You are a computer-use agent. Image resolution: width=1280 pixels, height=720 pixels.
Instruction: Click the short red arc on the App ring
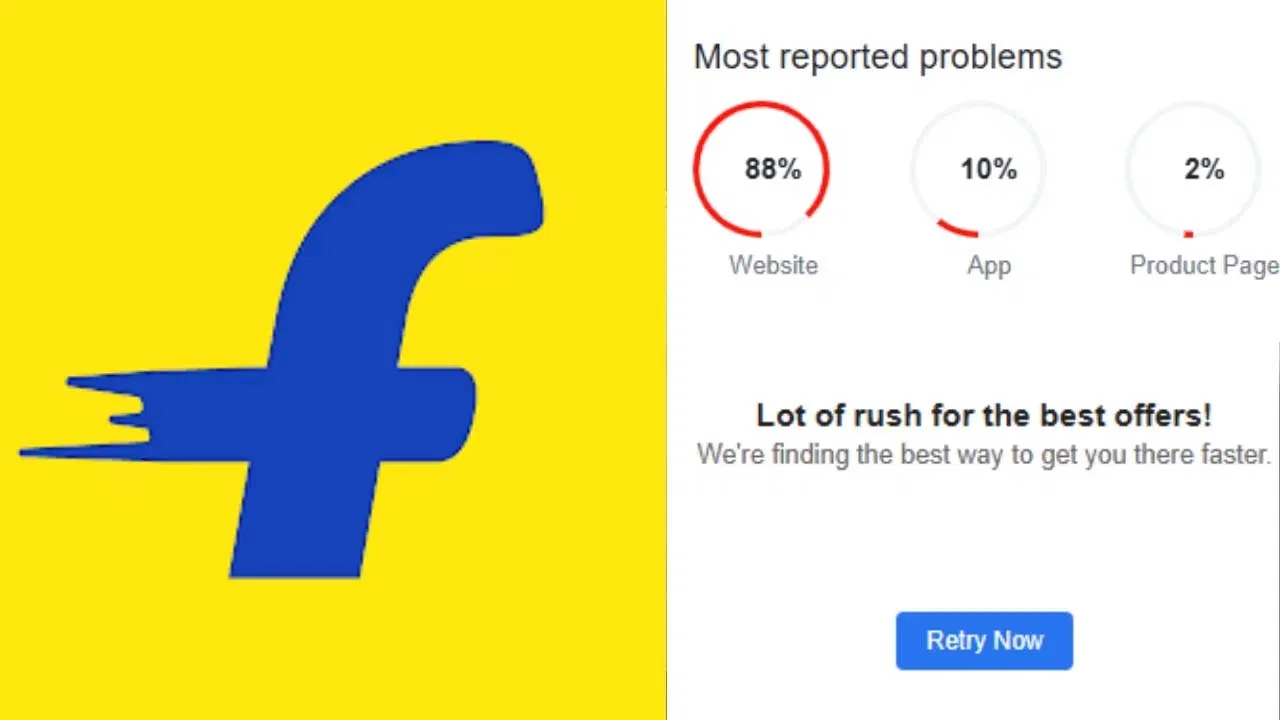click(958, 231)
